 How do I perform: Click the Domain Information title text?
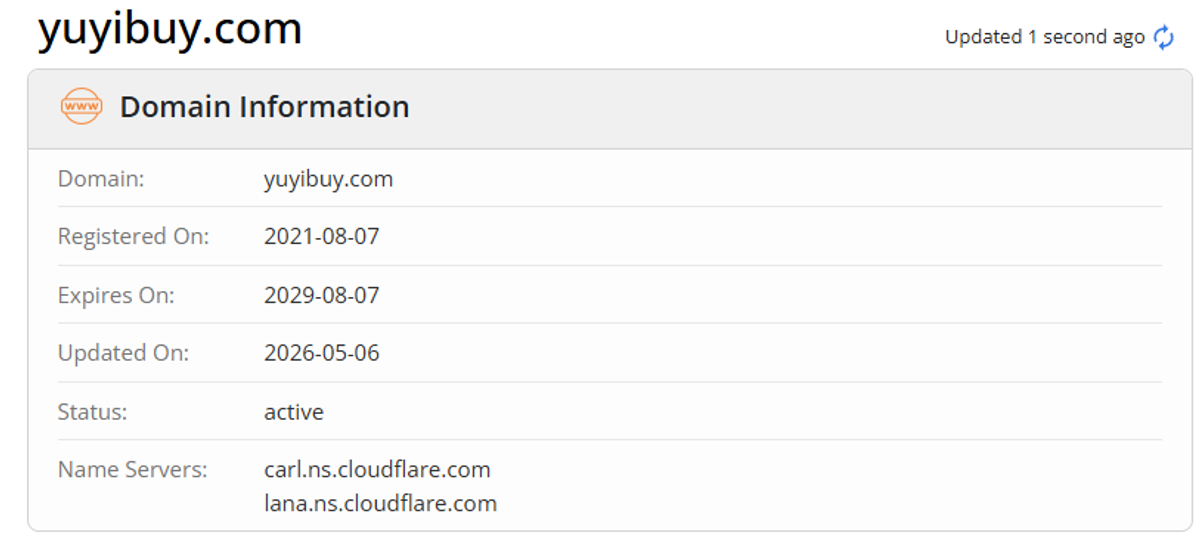coord(265,107)
